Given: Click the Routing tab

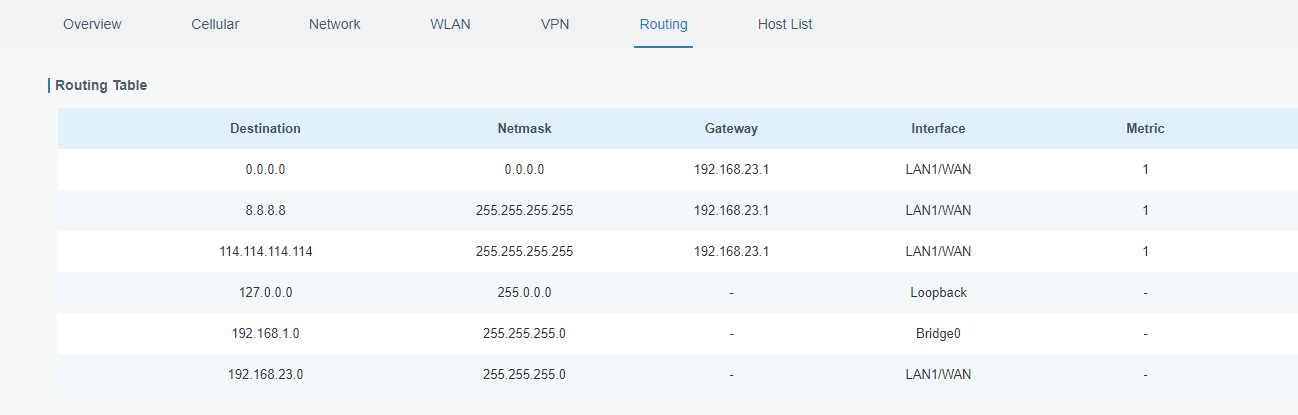Looking at the screenshot, I should tap(663, 24).
